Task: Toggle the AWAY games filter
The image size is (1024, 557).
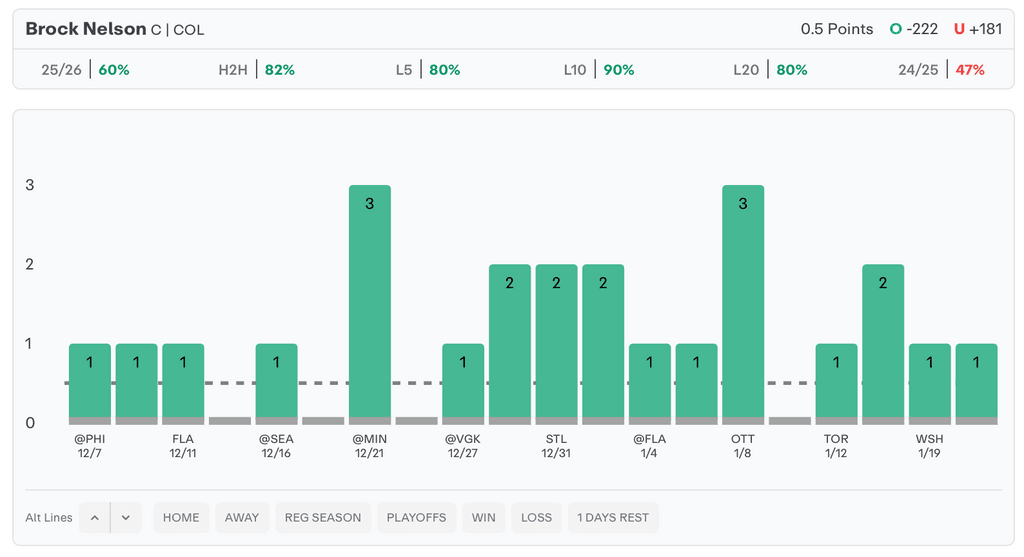Action: point(241,517)
